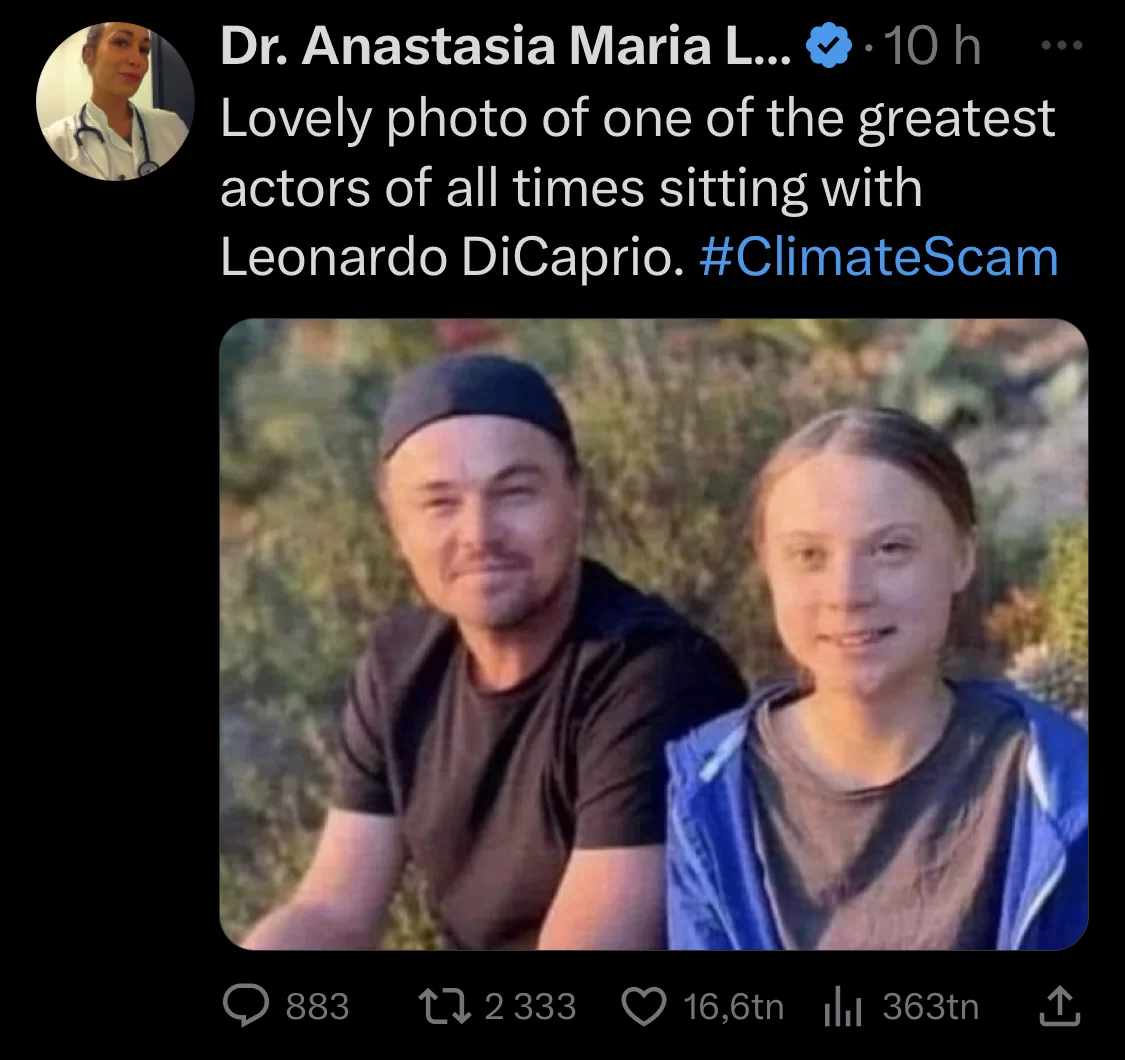
Task: Click the 363tn views count
Action: (x=930, y=1006)
